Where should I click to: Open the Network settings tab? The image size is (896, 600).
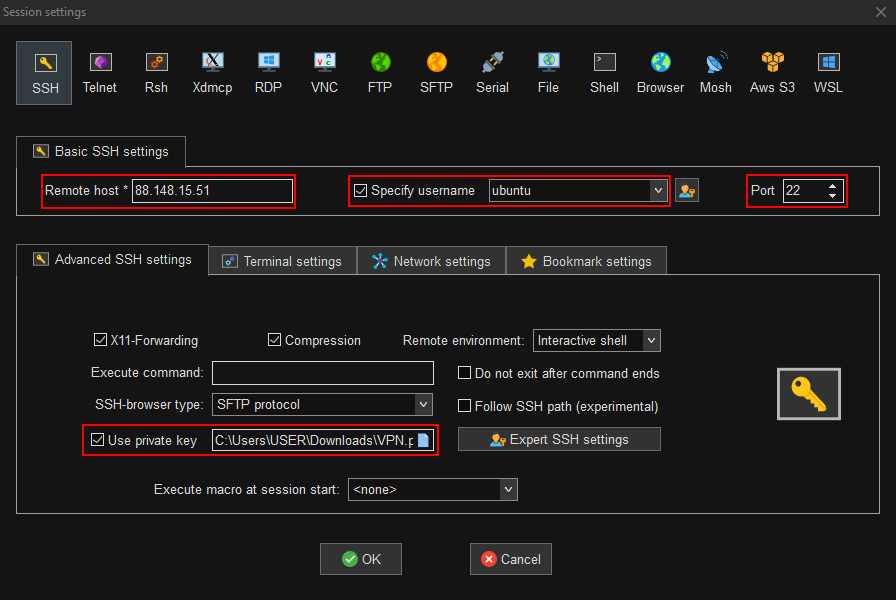(x=431, y=261)
